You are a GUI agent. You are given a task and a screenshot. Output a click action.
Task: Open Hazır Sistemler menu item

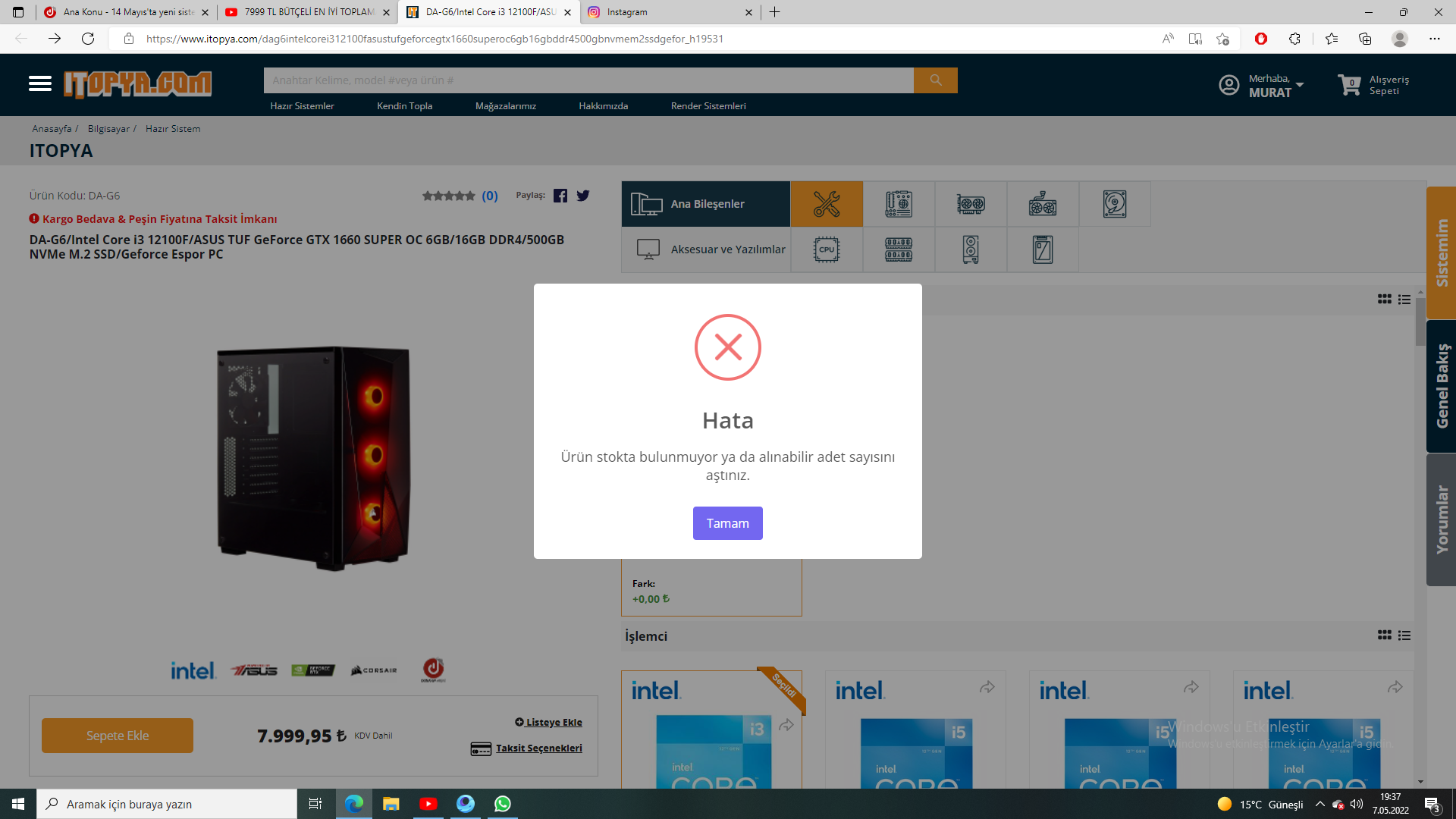[302, 106]
